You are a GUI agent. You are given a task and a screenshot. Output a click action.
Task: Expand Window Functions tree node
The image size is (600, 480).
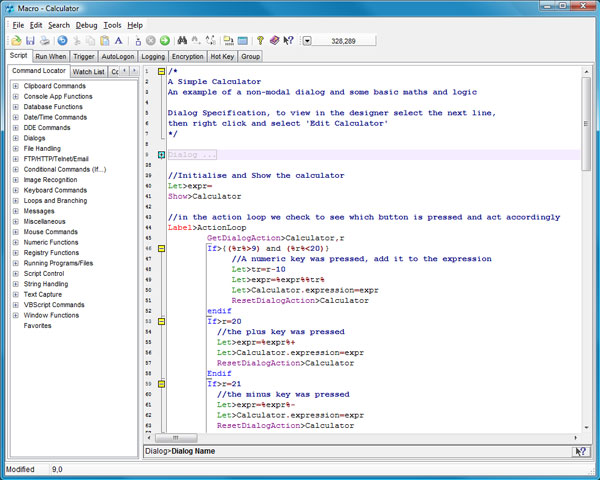[x=15, y=315]
